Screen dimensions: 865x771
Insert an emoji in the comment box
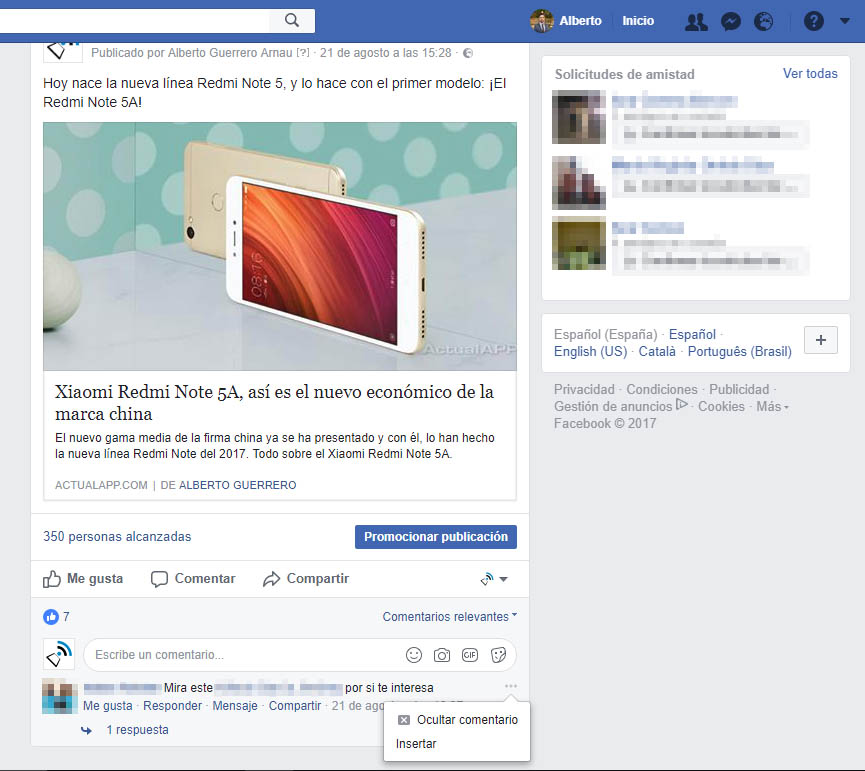[414, 655]
